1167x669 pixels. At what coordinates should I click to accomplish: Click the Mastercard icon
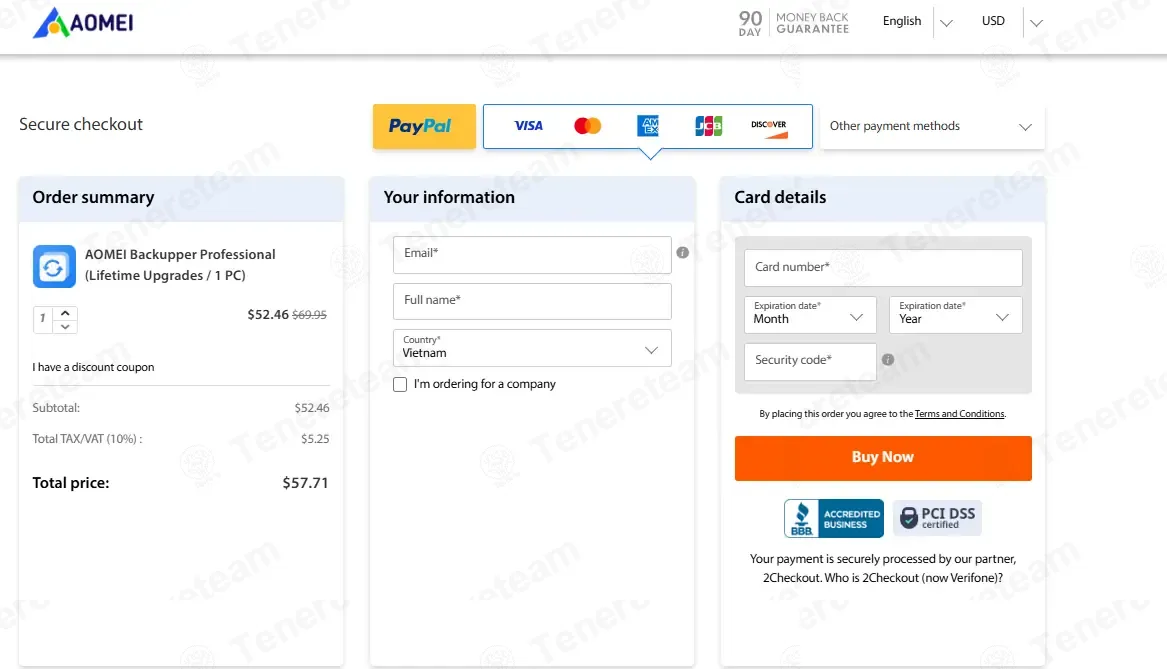pos(588,126)
